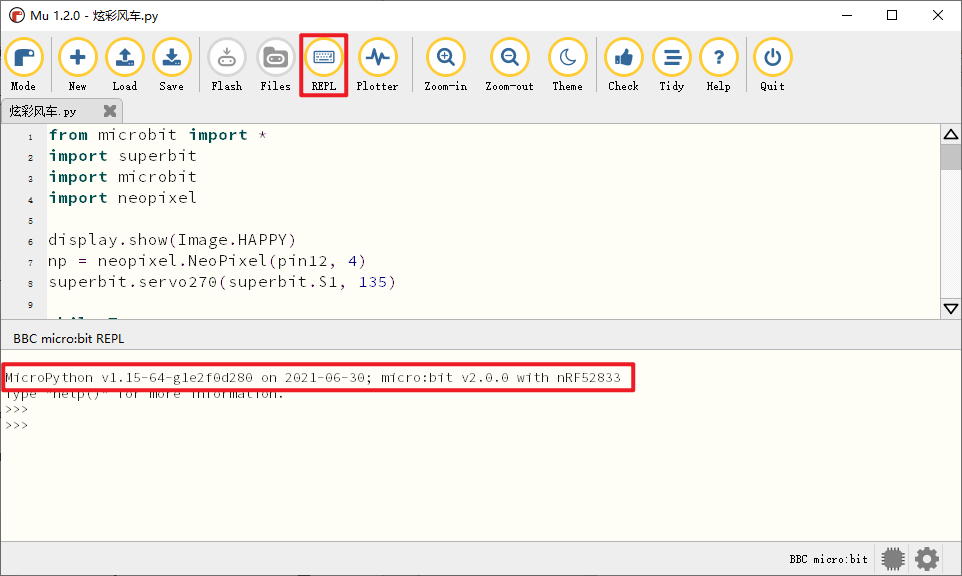The image size is (962, 576).
Task: Click the 'BBC micro:bit REPL' panel title
Action: 69,339
